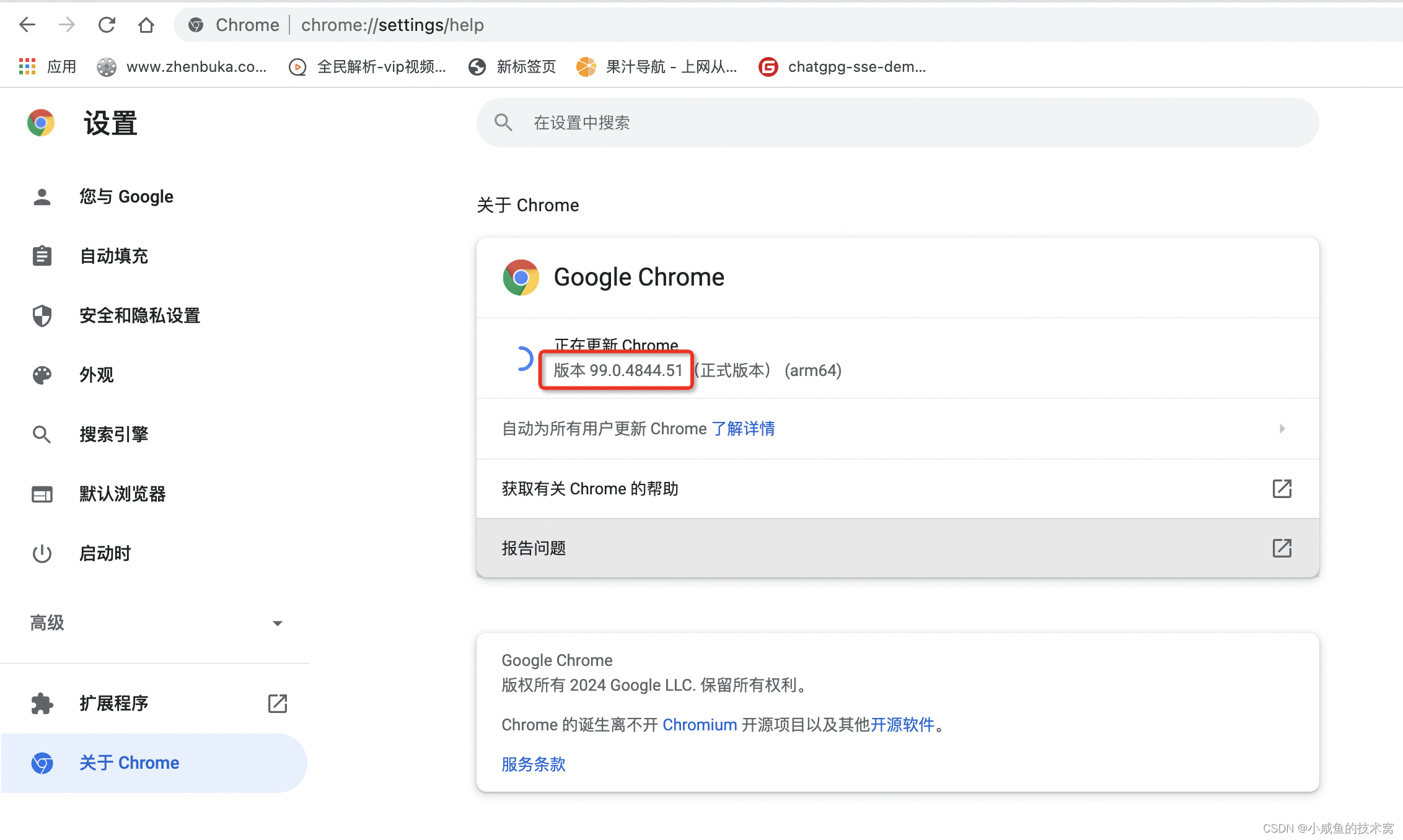Open the external link icon for 报告问题

[1282, 548]
